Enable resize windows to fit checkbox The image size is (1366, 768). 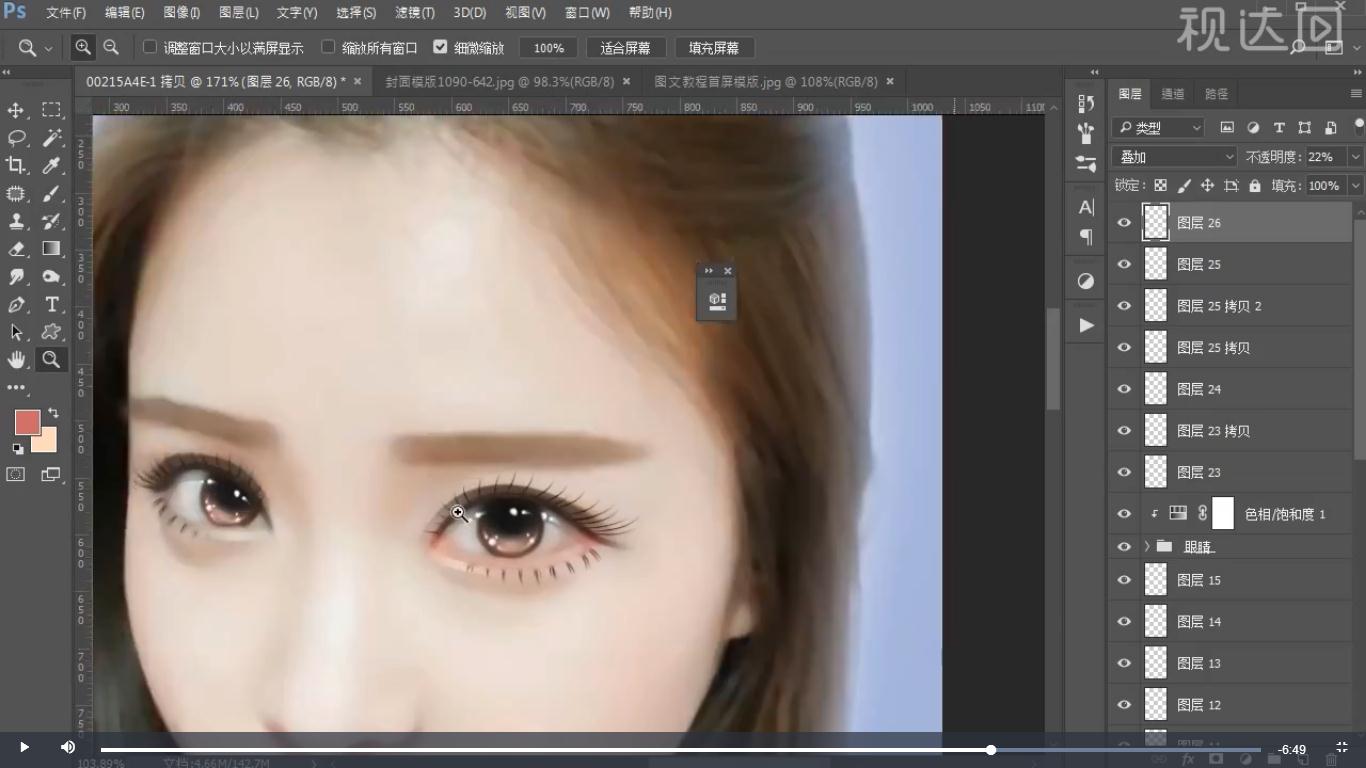click(150, 47)
